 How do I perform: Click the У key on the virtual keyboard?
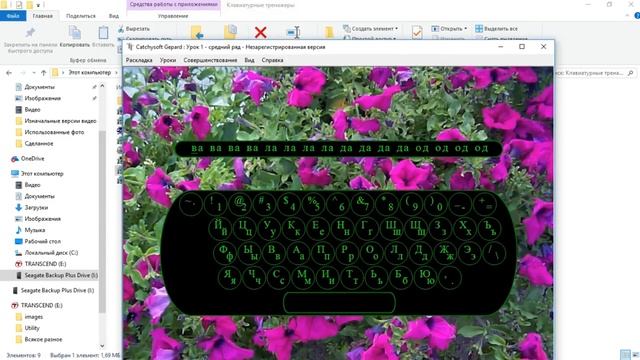(269, 228)
